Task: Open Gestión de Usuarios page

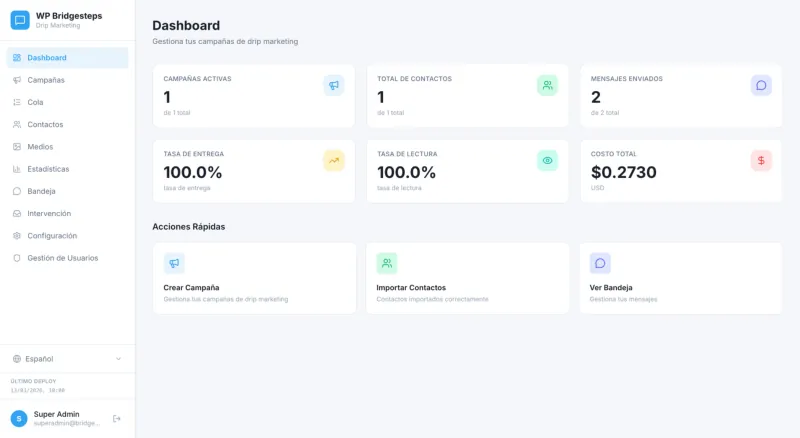Action: tap(67, 258)
